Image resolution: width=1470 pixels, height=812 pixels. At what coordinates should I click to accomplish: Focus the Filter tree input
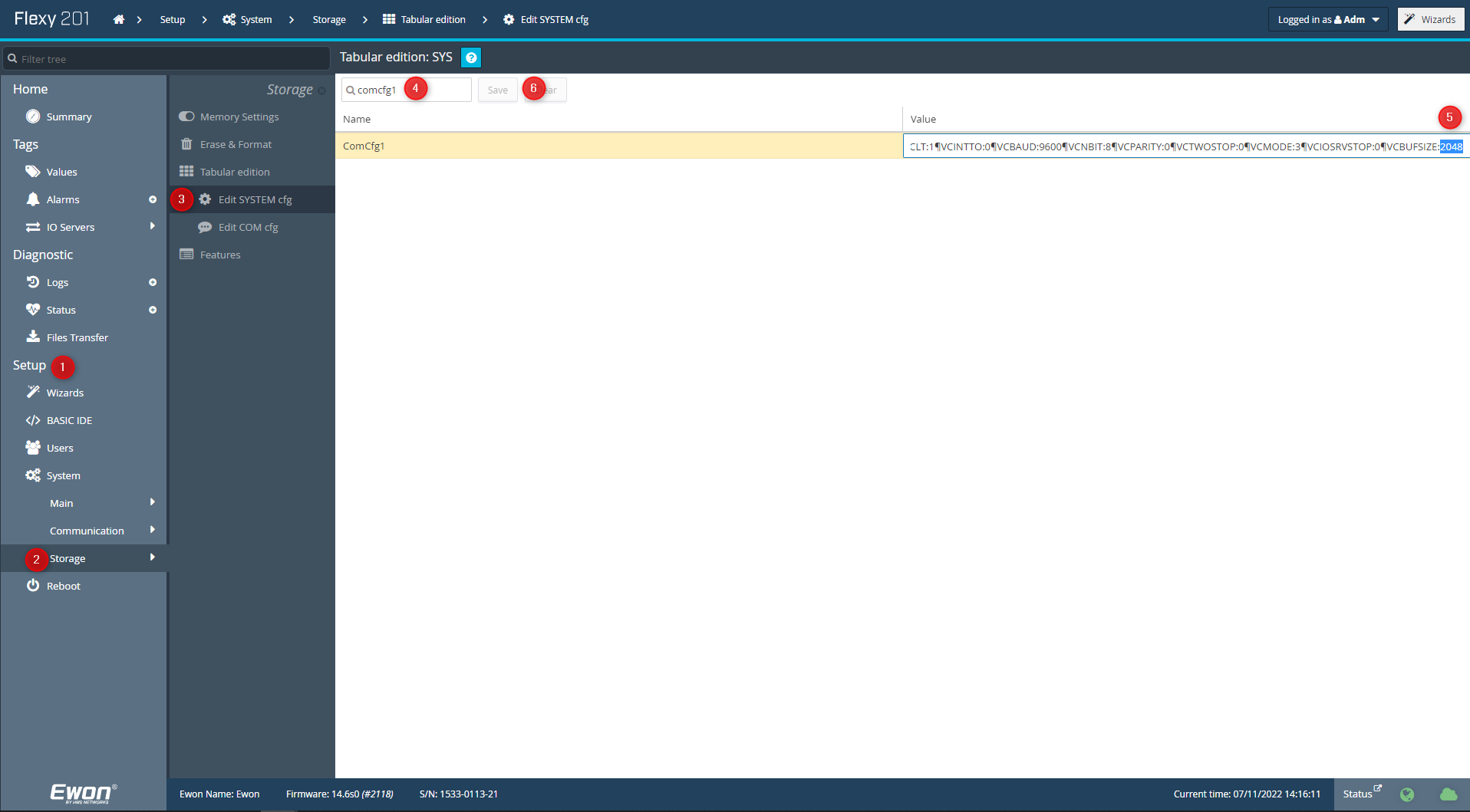click(x=166, y=58)
